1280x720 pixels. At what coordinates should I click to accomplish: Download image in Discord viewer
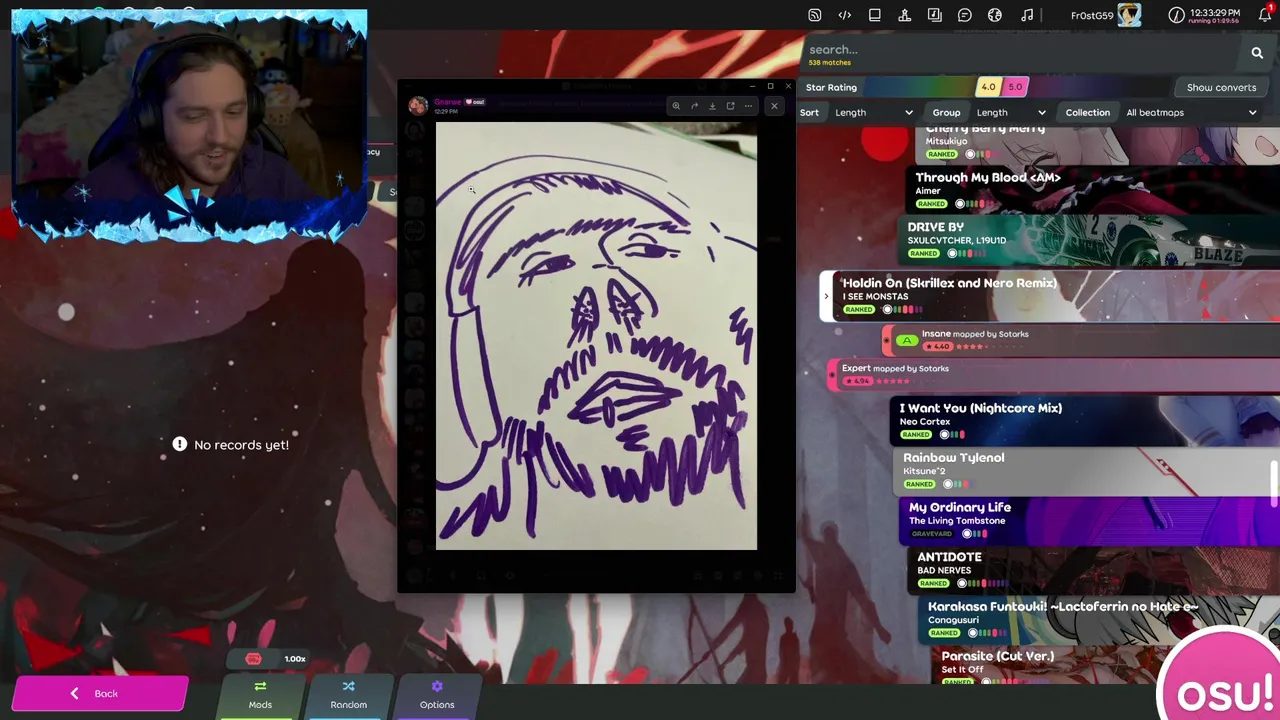click(712, 106)
